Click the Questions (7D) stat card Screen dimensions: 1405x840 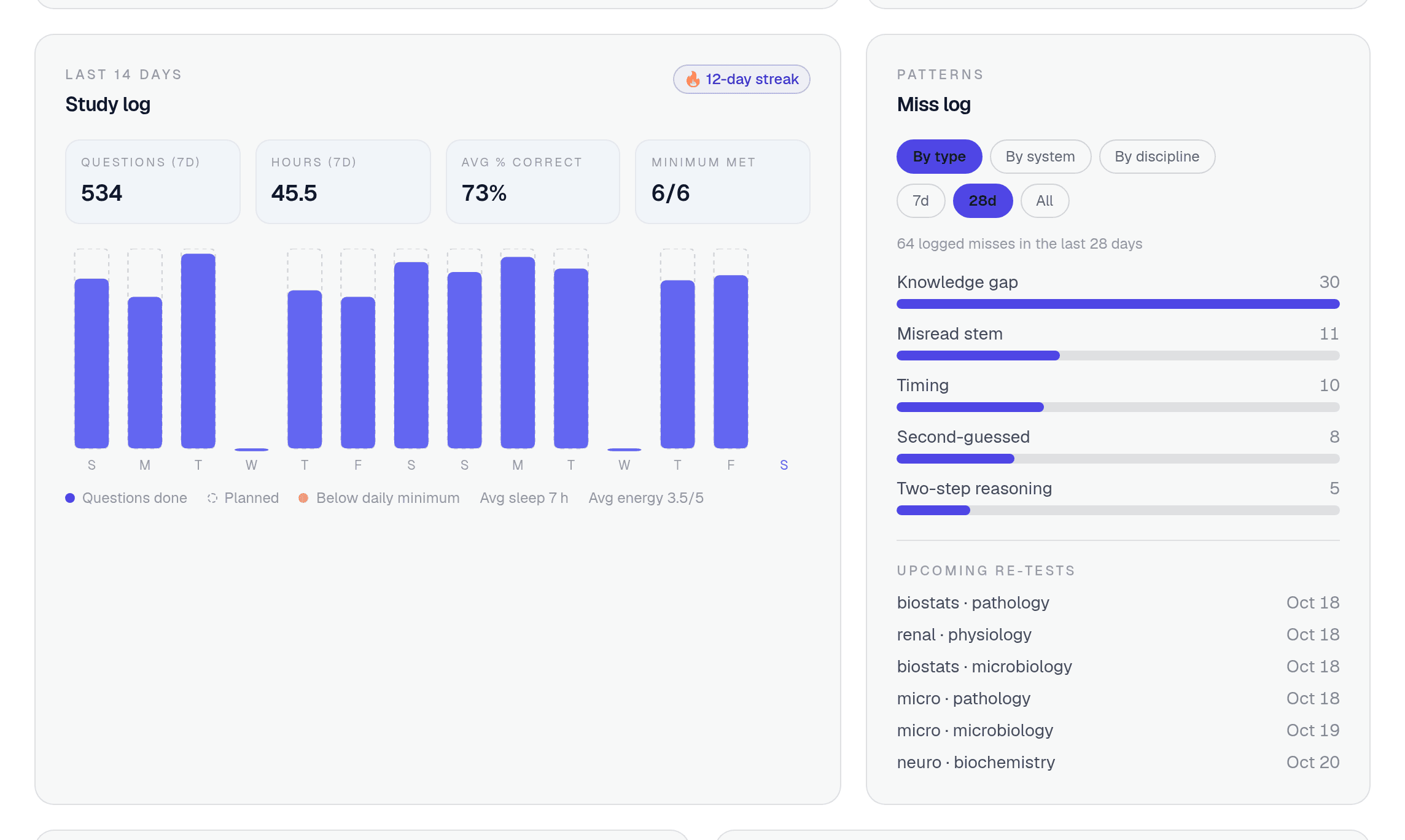pyautogui.click(x=152, y=182)
